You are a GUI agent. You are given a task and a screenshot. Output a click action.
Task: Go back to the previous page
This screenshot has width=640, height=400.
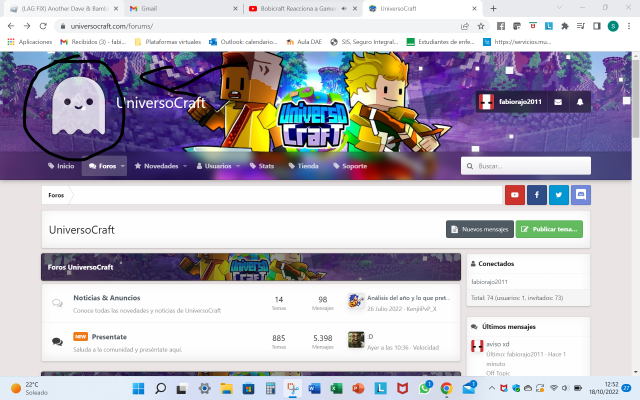tap(11, 26)
